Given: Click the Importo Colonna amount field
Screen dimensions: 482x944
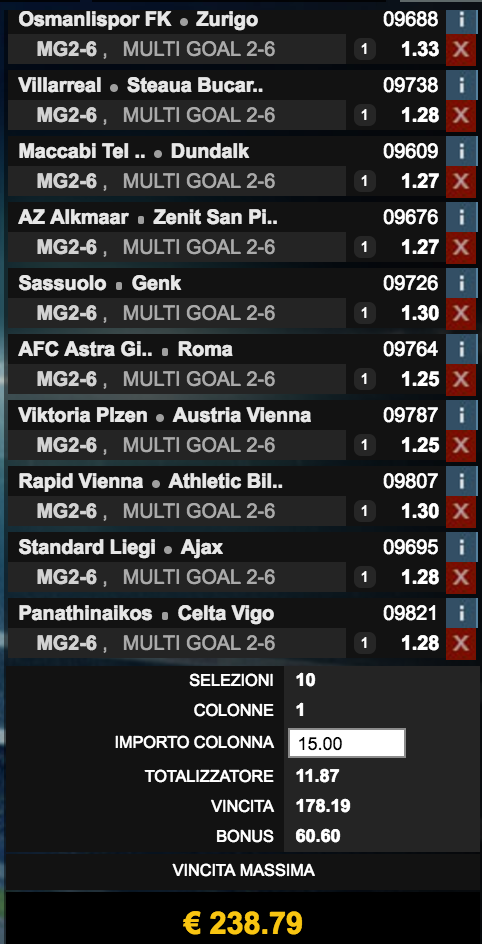Looking at the screenshot, I should coord(347,744).
